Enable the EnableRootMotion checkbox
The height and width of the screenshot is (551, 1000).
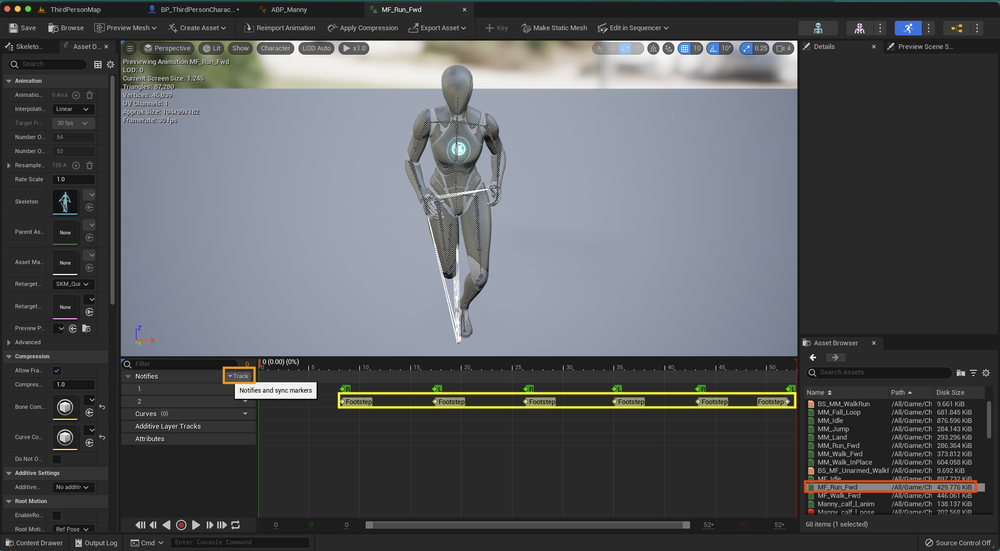click(x=57, y=515)
